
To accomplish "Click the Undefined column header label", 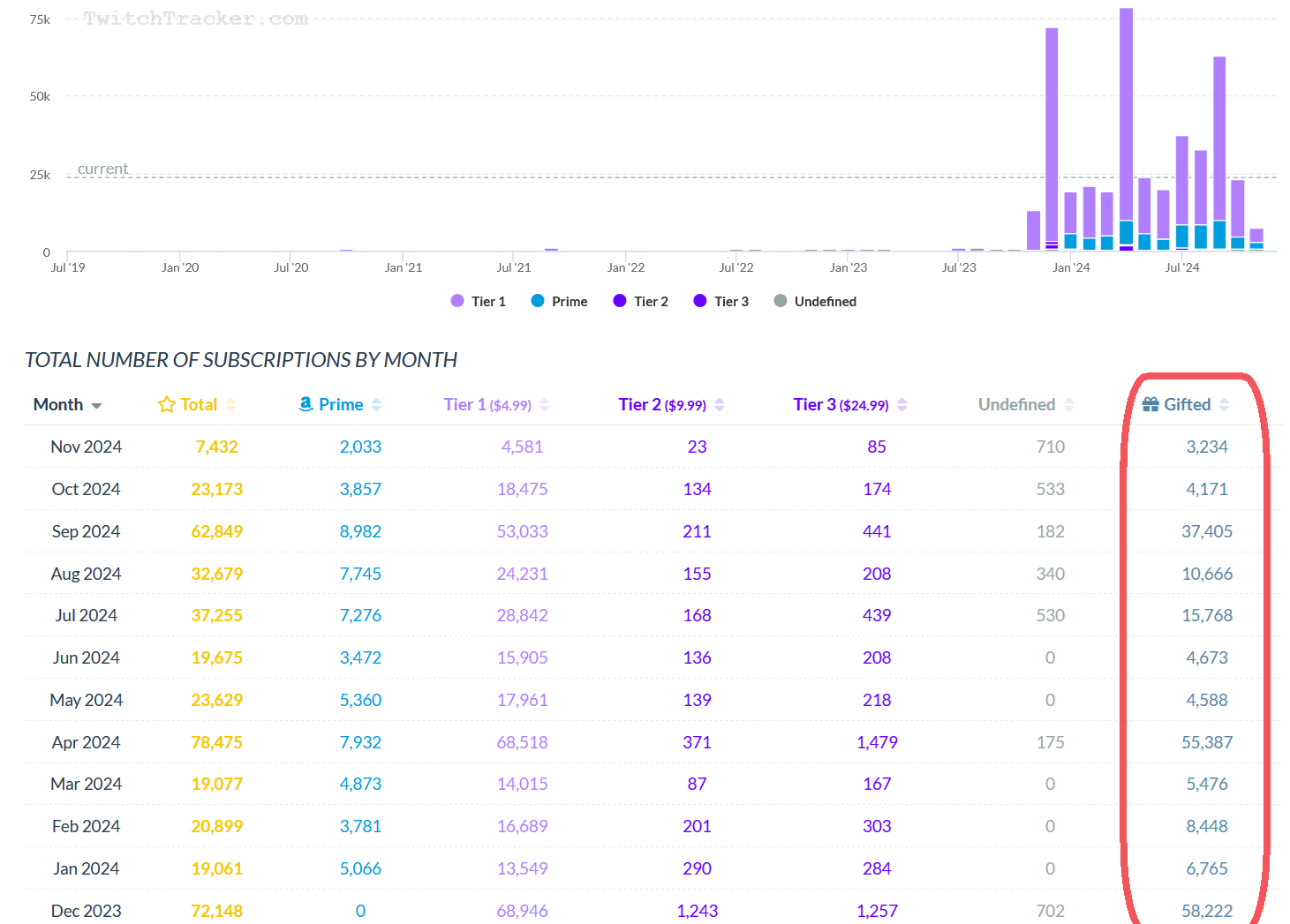I will (x=1017, y=405).
